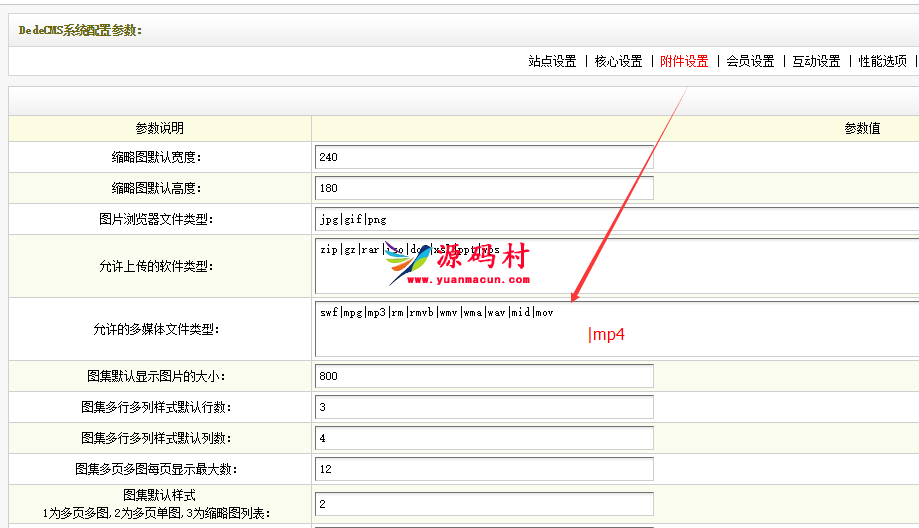The height and width of the screenshot is (528, 919).
Task: Select the highlighted 附件设置 tab
Action: (684, 61)
